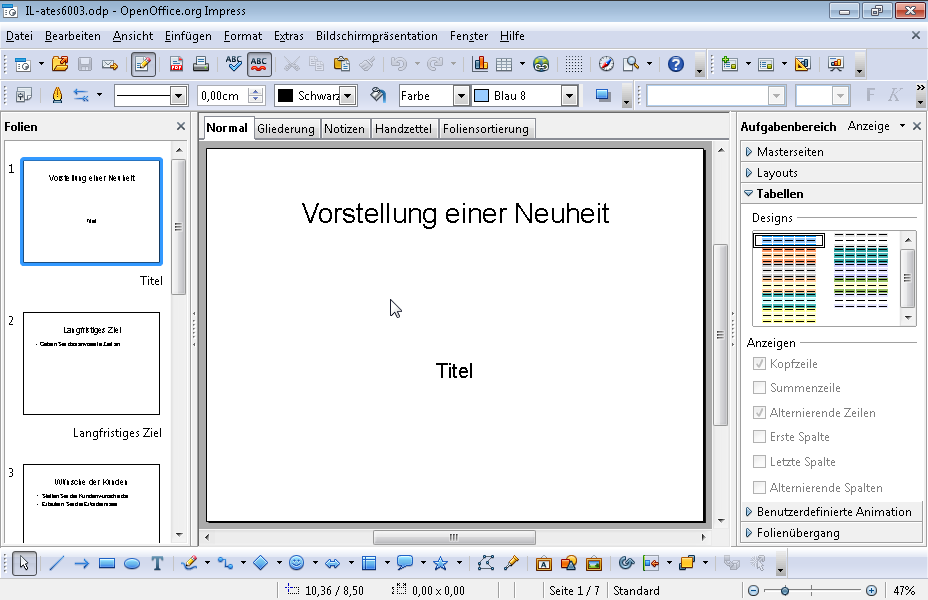Select the Rectangle tool
Screen dimensions: 928x600
coord(107,563)
